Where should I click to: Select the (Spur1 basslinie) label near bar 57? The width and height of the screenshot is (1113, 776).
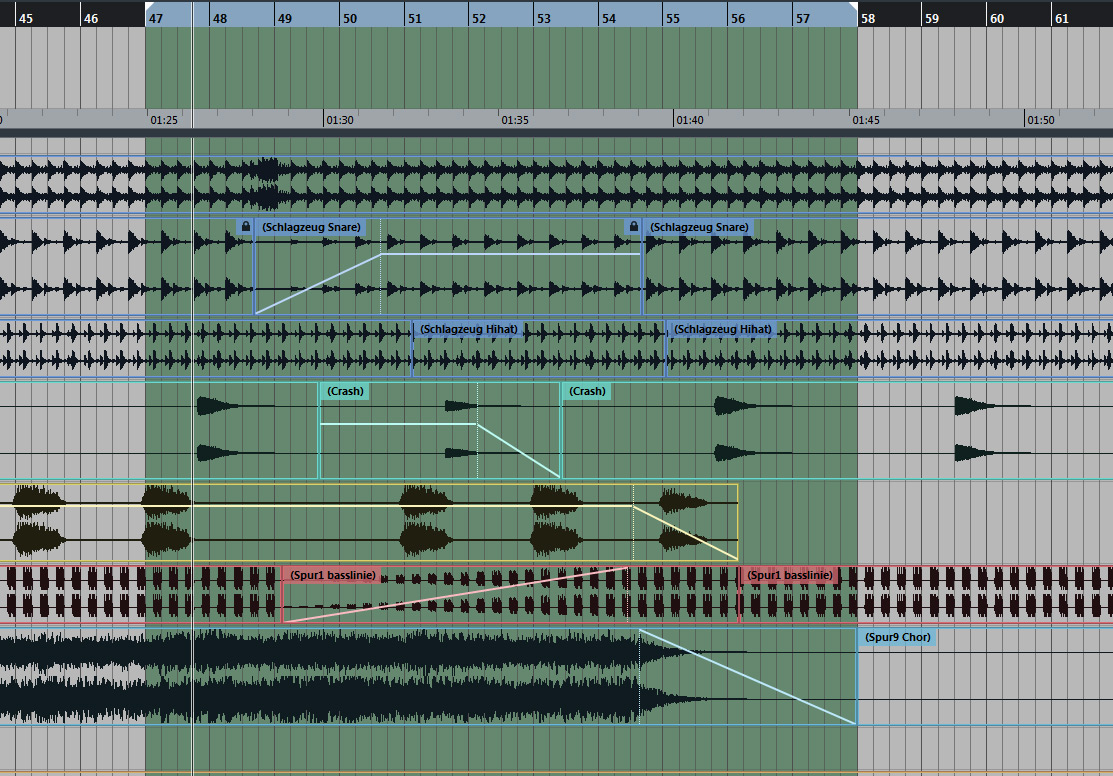click(790, 575)
